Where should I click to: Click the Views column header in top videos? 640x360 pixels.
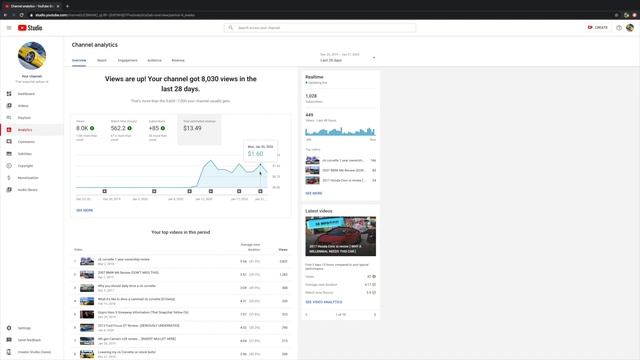pos(283,249)
